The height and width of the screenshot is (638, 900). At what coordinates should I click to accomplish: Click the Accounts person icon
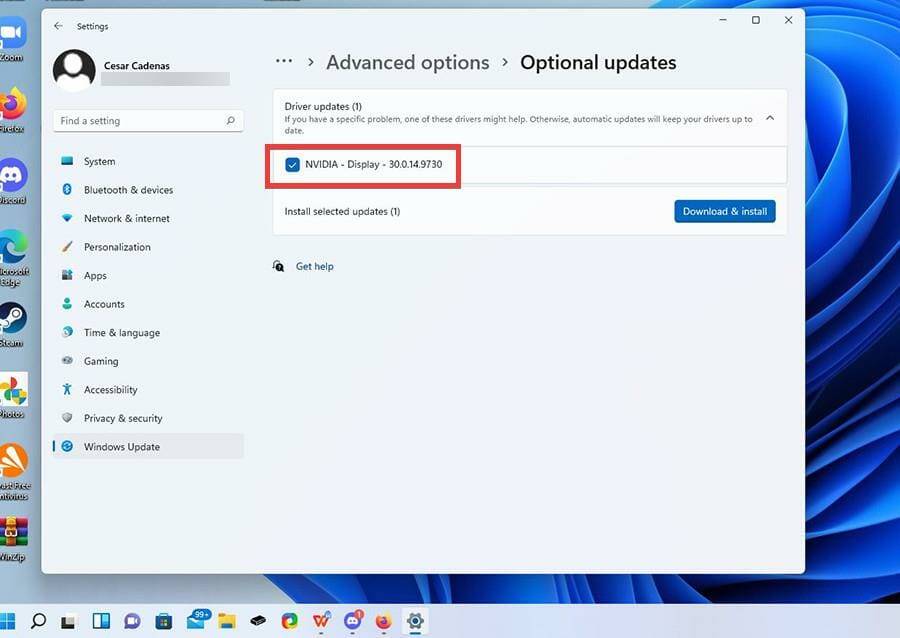(x=67, y=304)
